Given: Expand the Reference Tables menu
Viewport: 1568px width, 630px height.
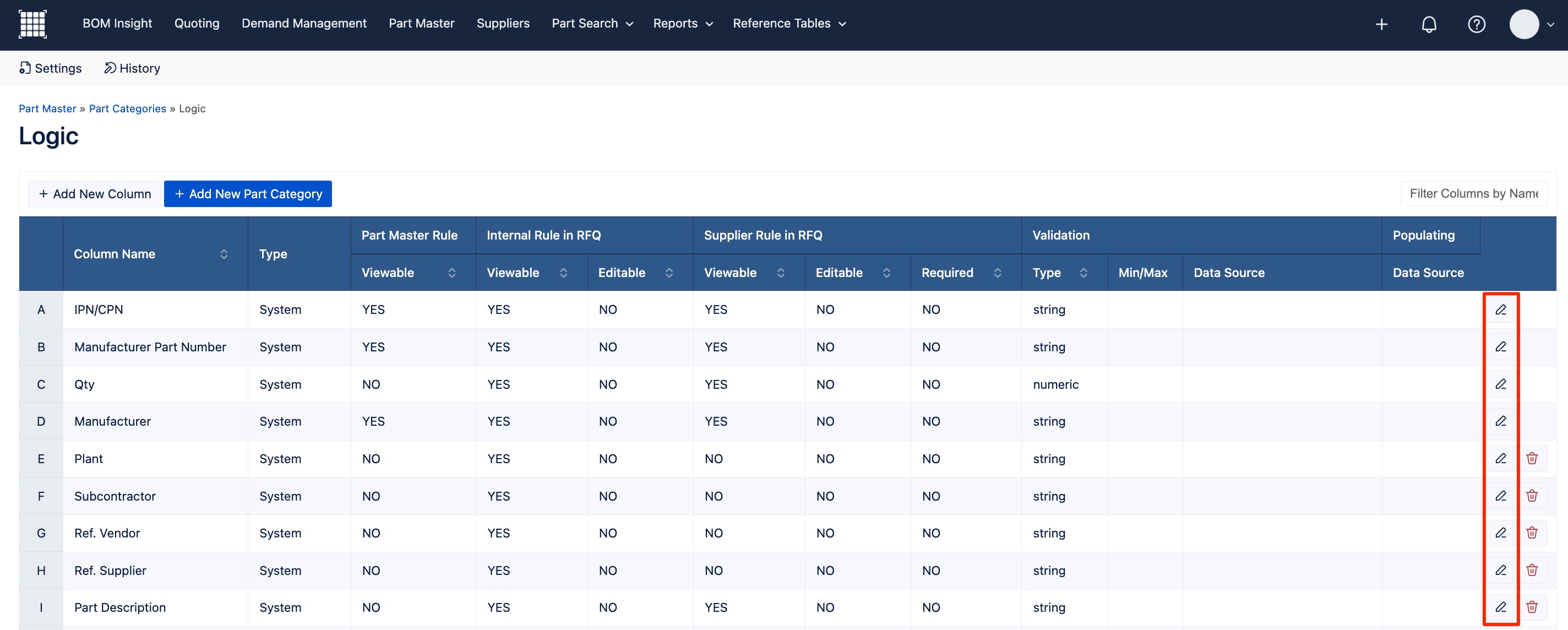Looking at the screenshot, I should (789, 24).
